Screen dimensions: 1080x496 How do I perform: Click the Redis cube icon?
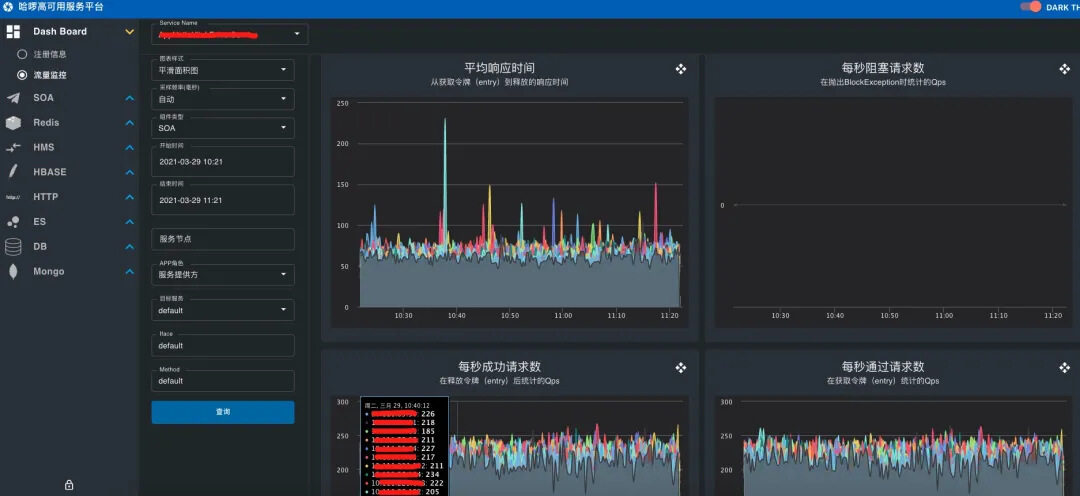coord(13,123)
